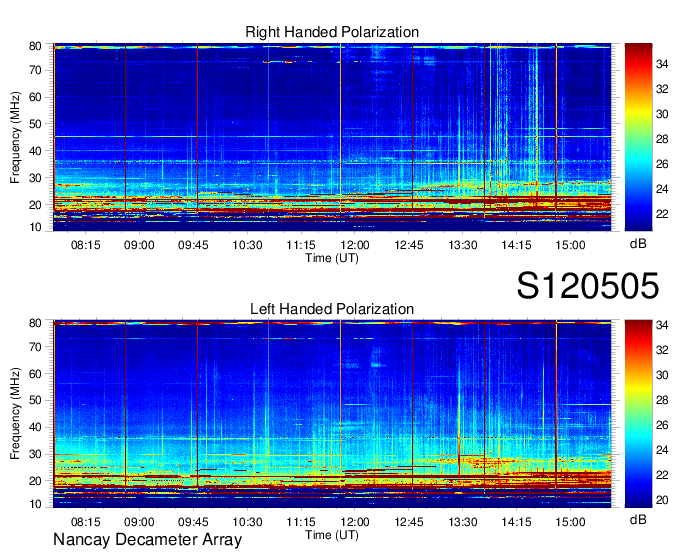Click the 11:15 time tick of the Right Handed plot
Image resolution: width=680 pixels, height=552 pixels.
click(x=301, y=245)
